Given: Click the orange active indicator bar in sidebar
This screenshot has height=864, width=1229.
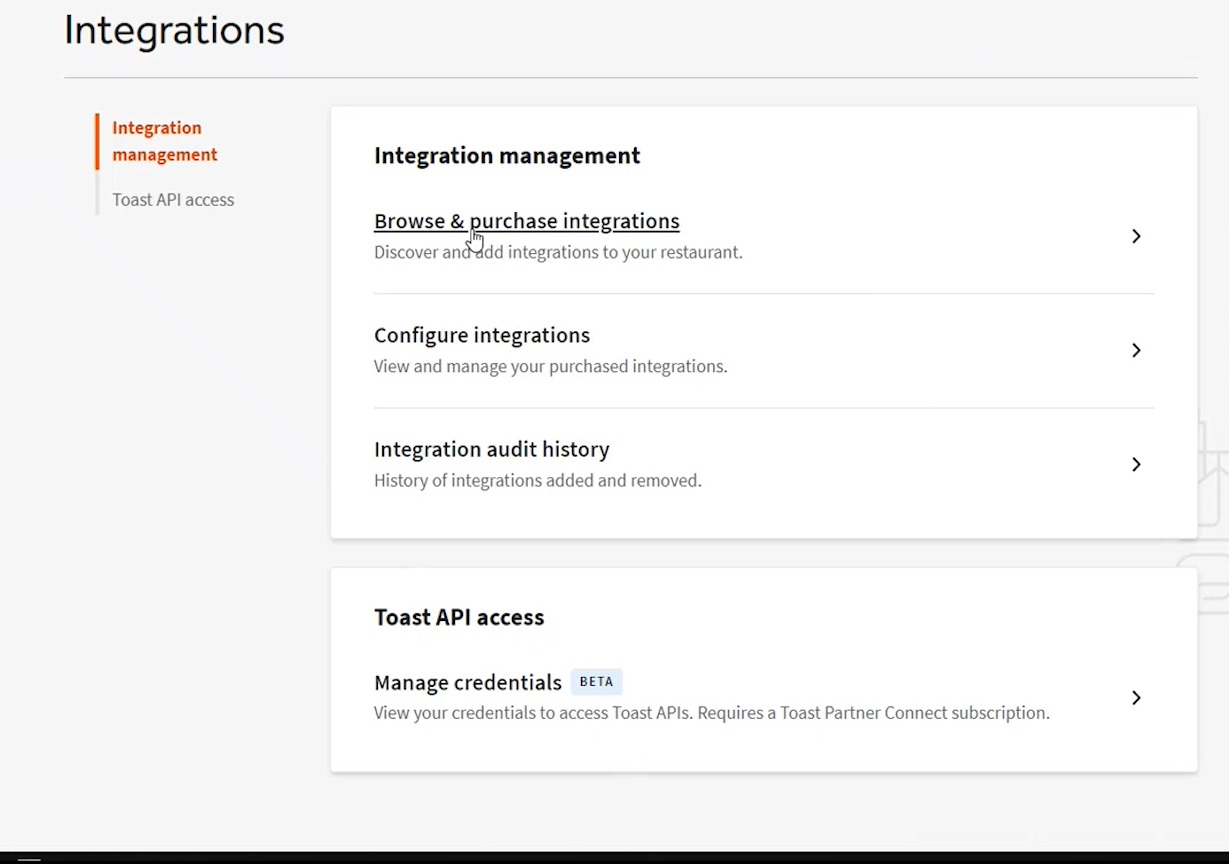Looking at the screenshot, I should tap(97, 141).
